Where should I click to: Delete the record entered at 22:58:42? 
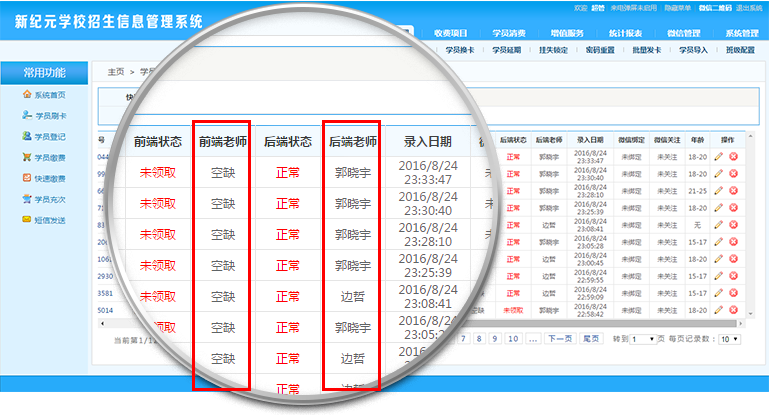734,310
